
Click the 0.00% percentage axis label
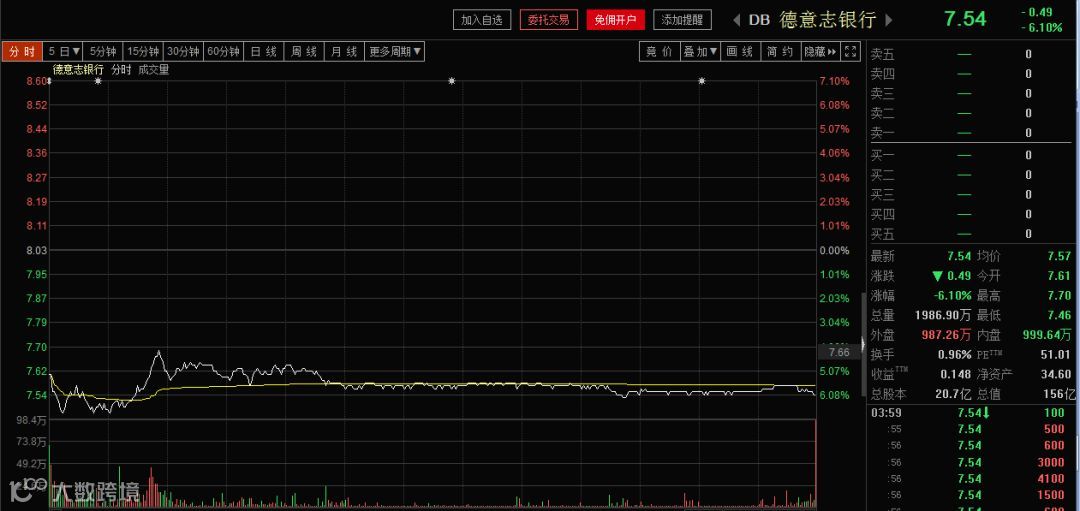(x=834, y=250)
